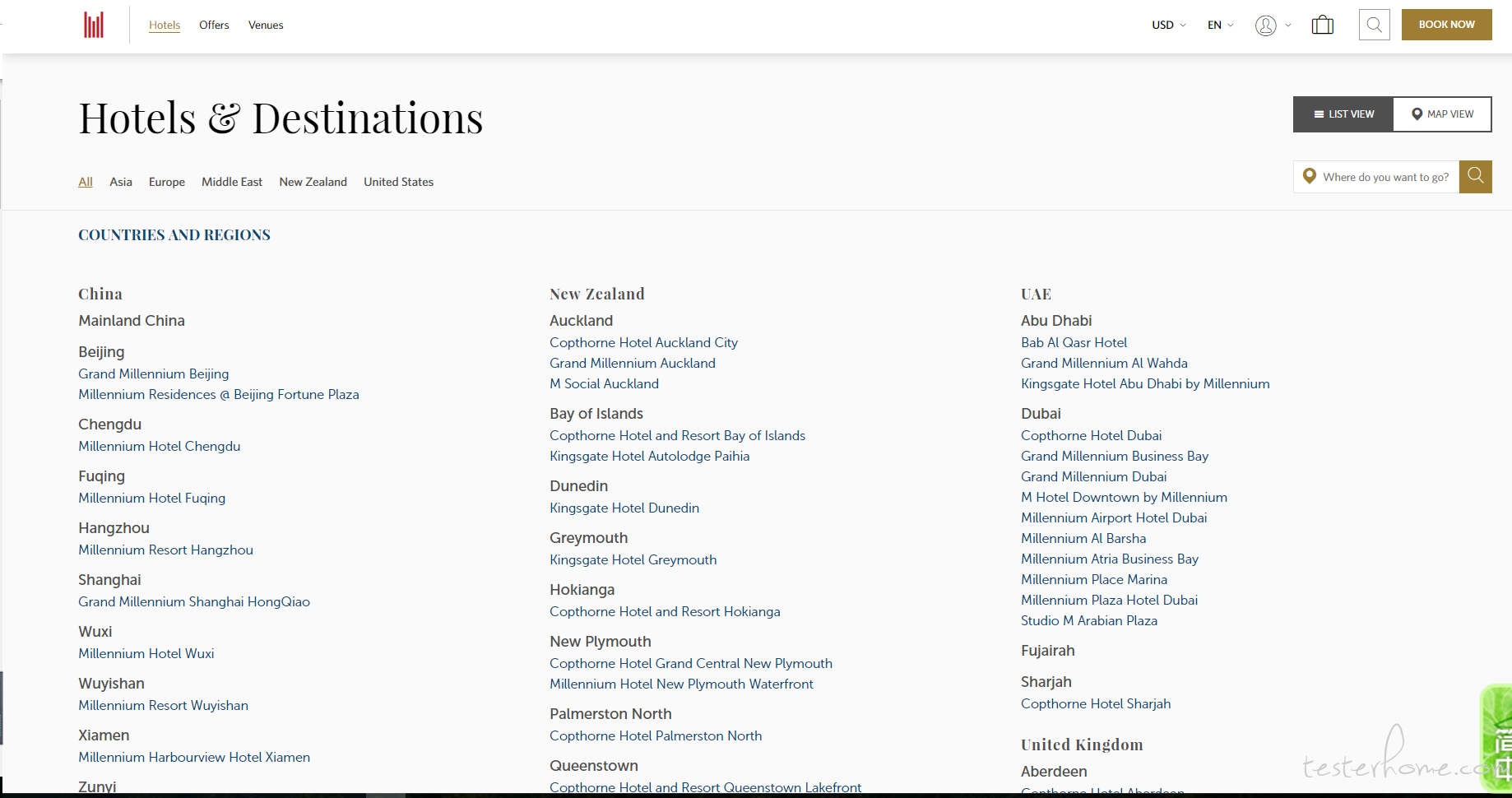This screenshot has height=798, width=1512.
Task: Open Grand Millennium Auckland link
Action: point(633,363)
